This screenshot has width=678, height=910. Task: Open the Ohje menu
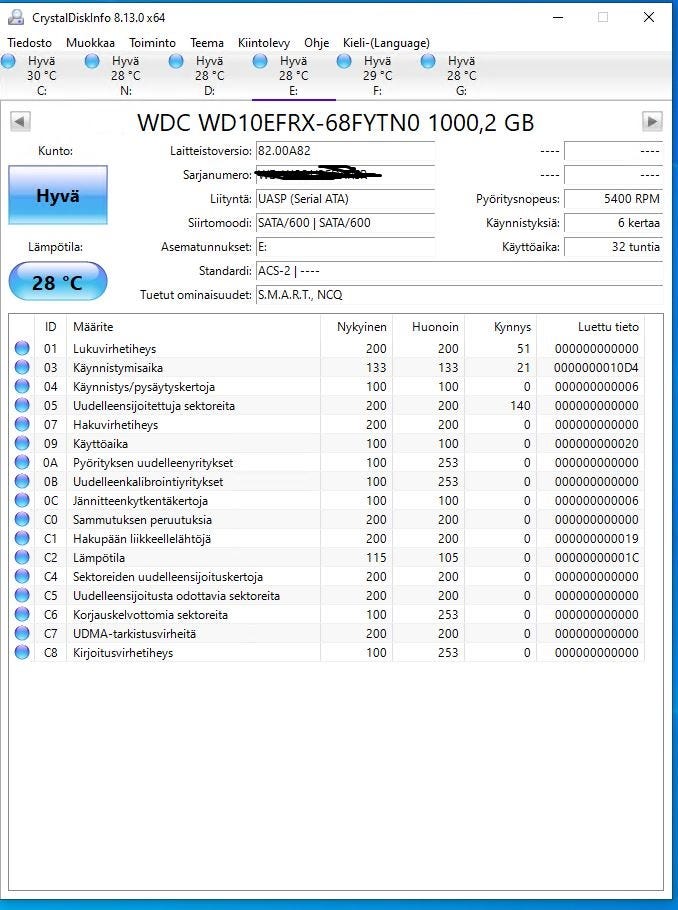[316, 43]
